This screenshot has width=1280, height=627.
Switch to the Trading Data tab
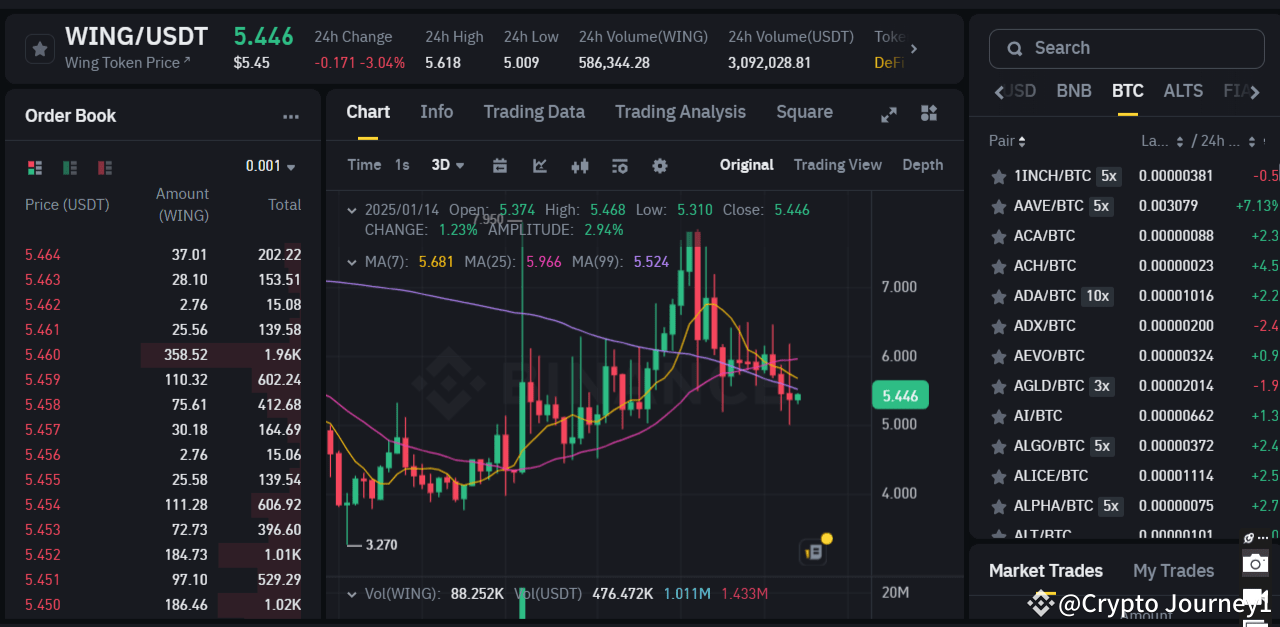(x=534, y=112)
